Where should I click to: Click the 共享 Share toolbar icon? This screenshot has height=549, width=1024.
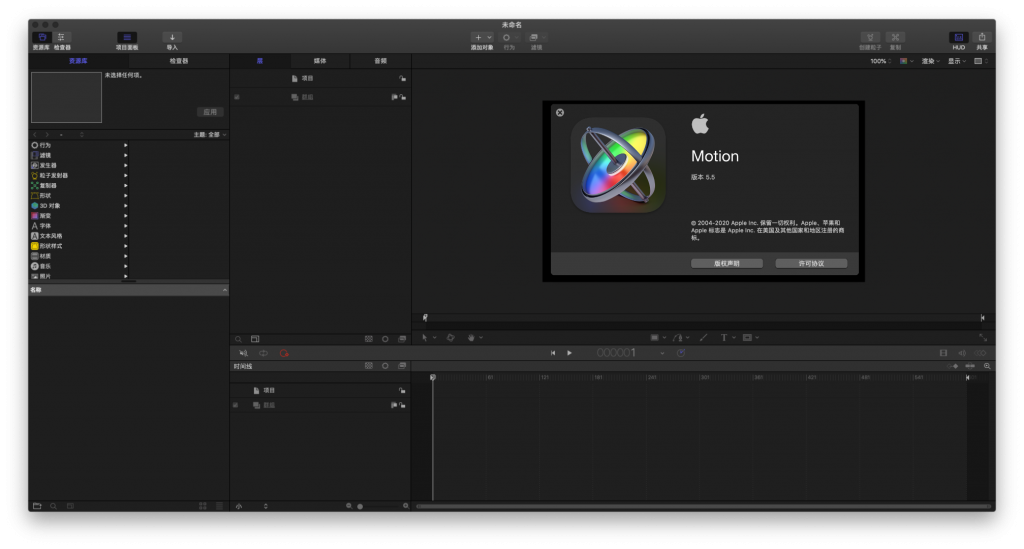tap(982, 38)
